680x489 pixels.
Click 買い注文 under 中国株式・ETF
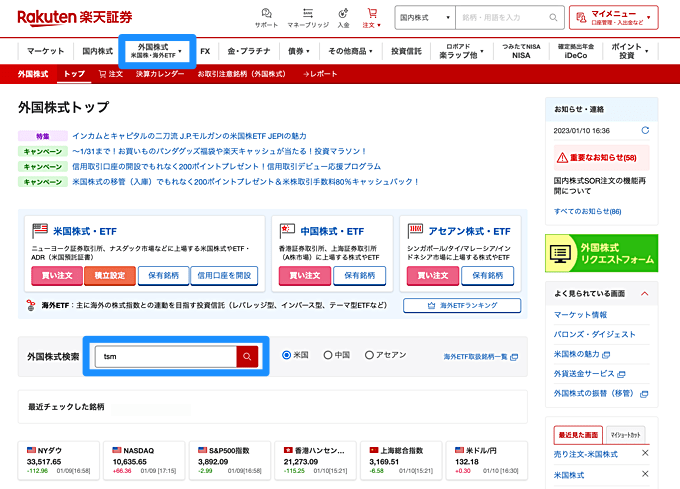tap(305, 276)
